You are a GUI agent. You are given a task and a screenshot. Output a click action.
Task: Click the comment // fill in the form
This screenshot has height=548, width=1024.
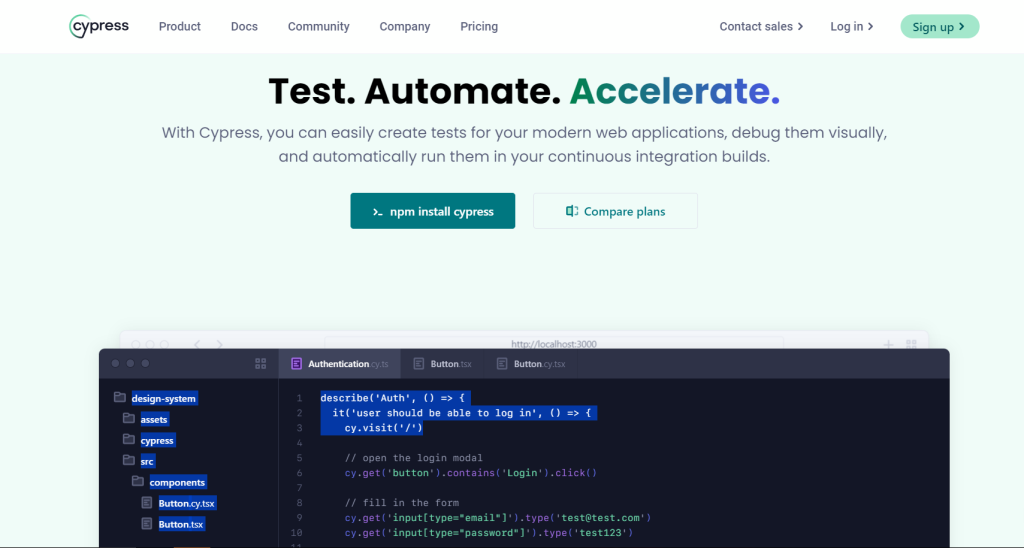[402, 503]
